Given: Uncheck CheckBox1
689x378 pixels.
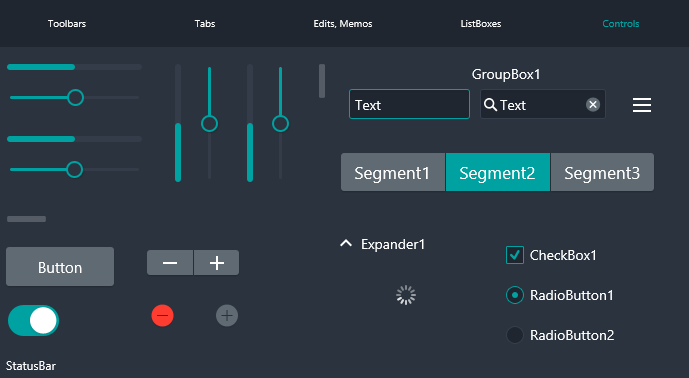Looking at the screenshot, I should (515, 255).
